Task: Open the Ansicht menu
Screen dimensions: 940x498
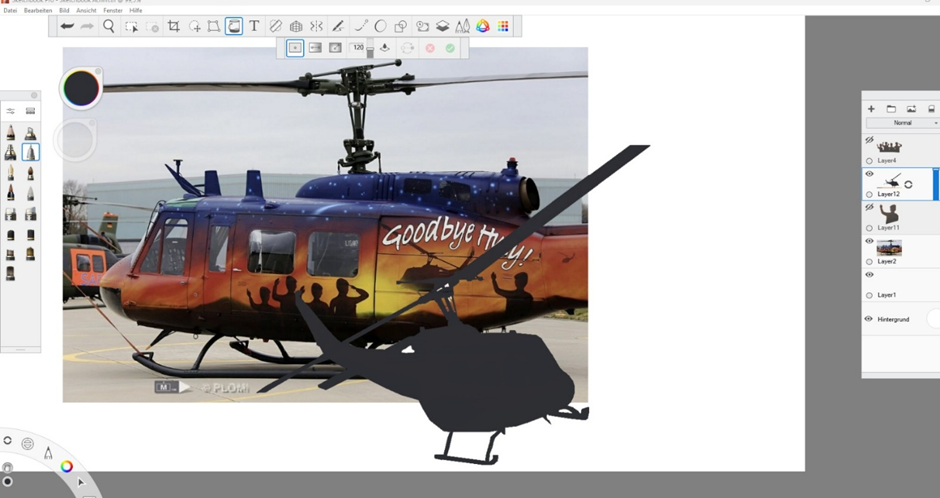Action: [86, 10]
